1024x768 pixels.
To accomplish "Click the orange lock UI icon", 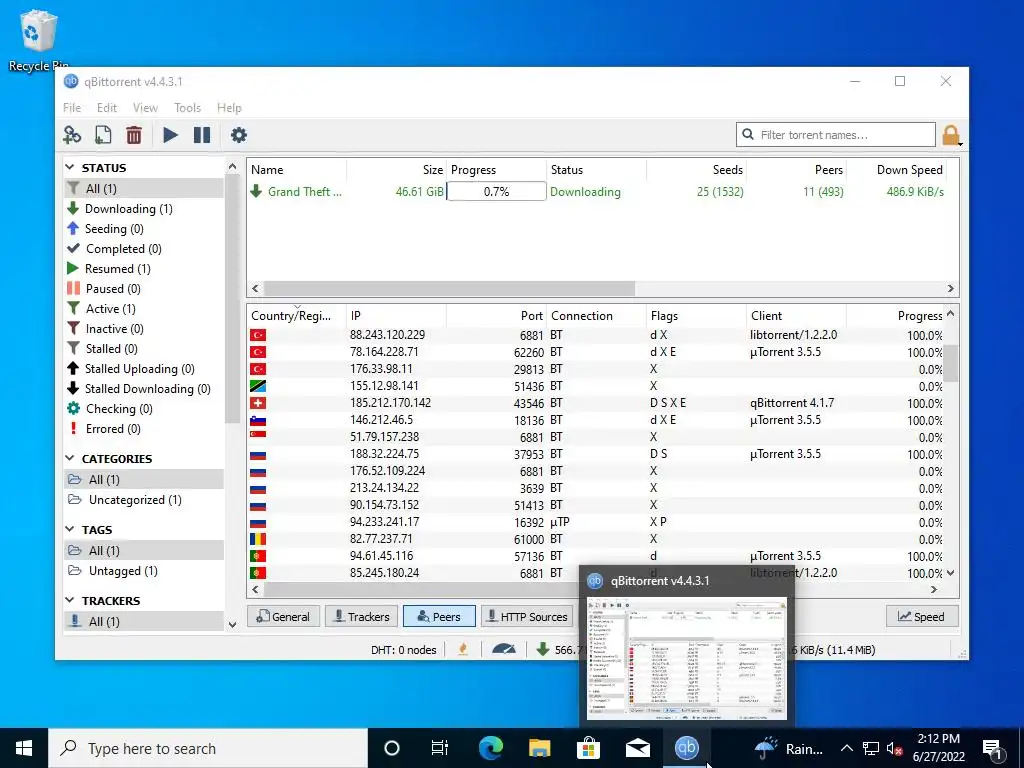I will coord(951,135).
